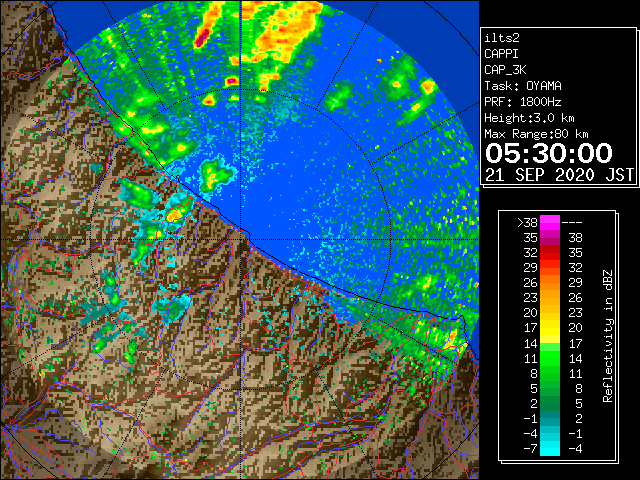Click the magenta >38 dBZ color swatch
Image resolution: width=640 pixels, height=480 pixels.
click(x=549, y=222)
